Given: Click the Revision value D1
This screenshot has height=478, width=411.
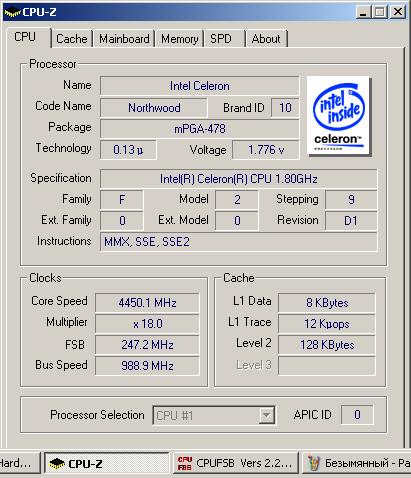Looking at the screenshot, I should point(351,220).
